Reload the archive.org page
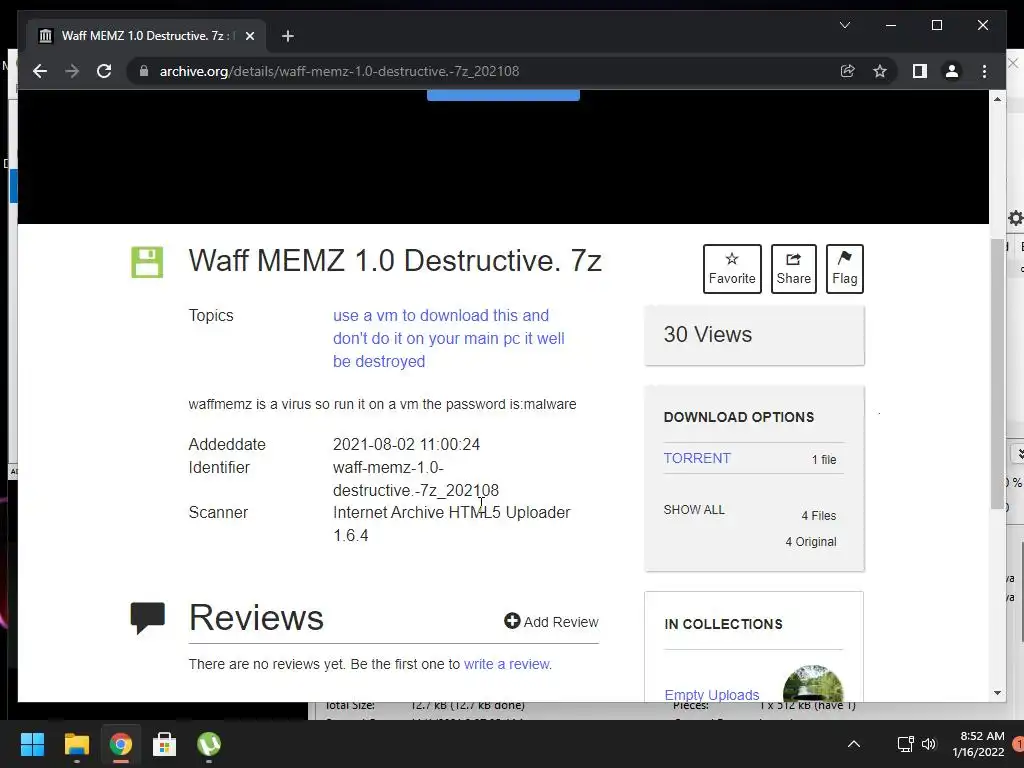Viewport: 1024px width, 768px height. pos(104,71)
